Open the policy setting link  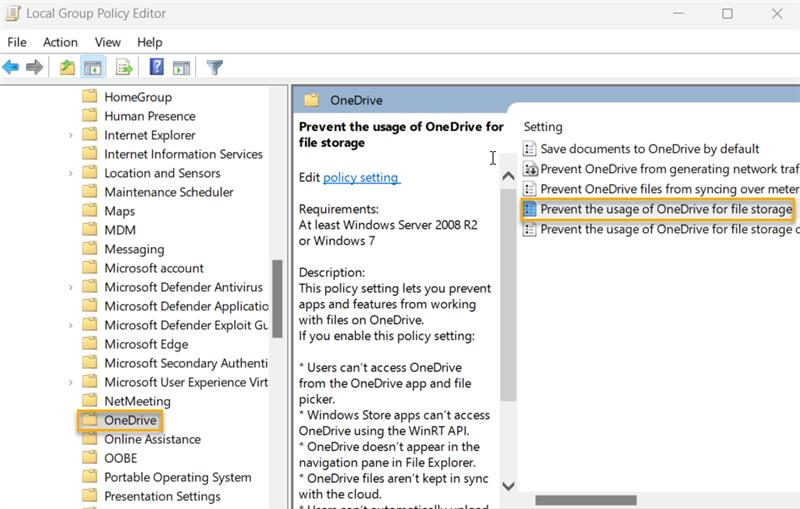361,177
